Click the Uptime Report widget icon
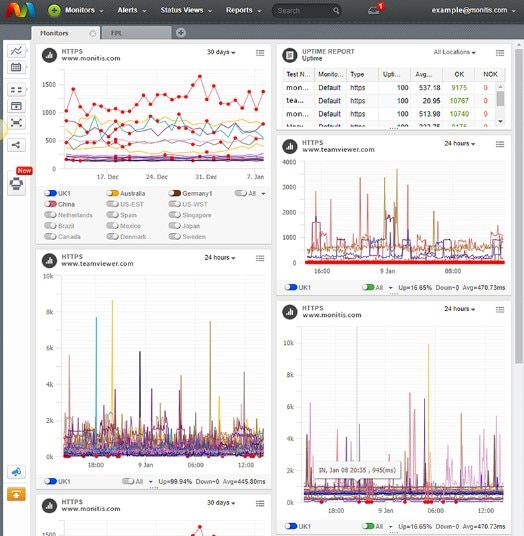The image size is (524, 536). pos(290,55)
